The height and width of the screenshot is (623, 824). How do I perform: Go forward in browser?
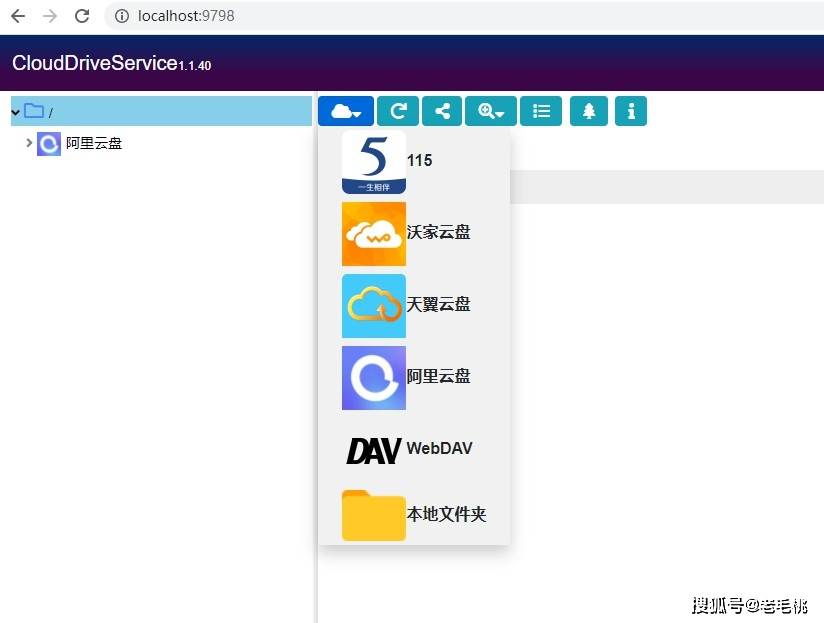(50, 16)
